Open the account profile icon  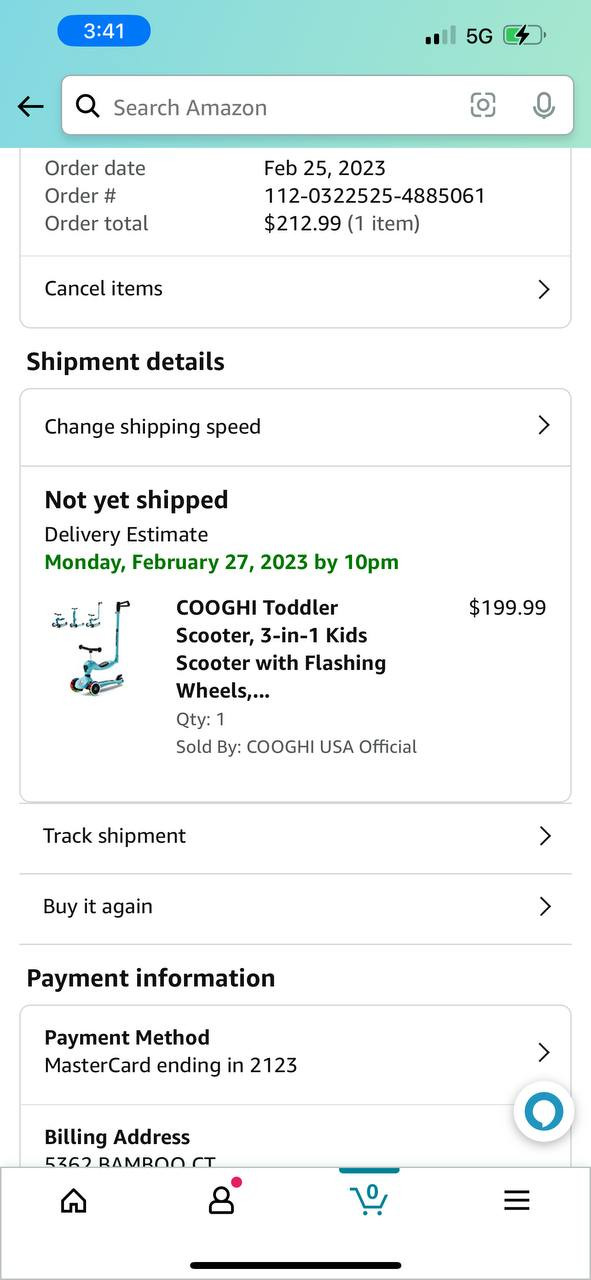click(x=221, y=1199)
